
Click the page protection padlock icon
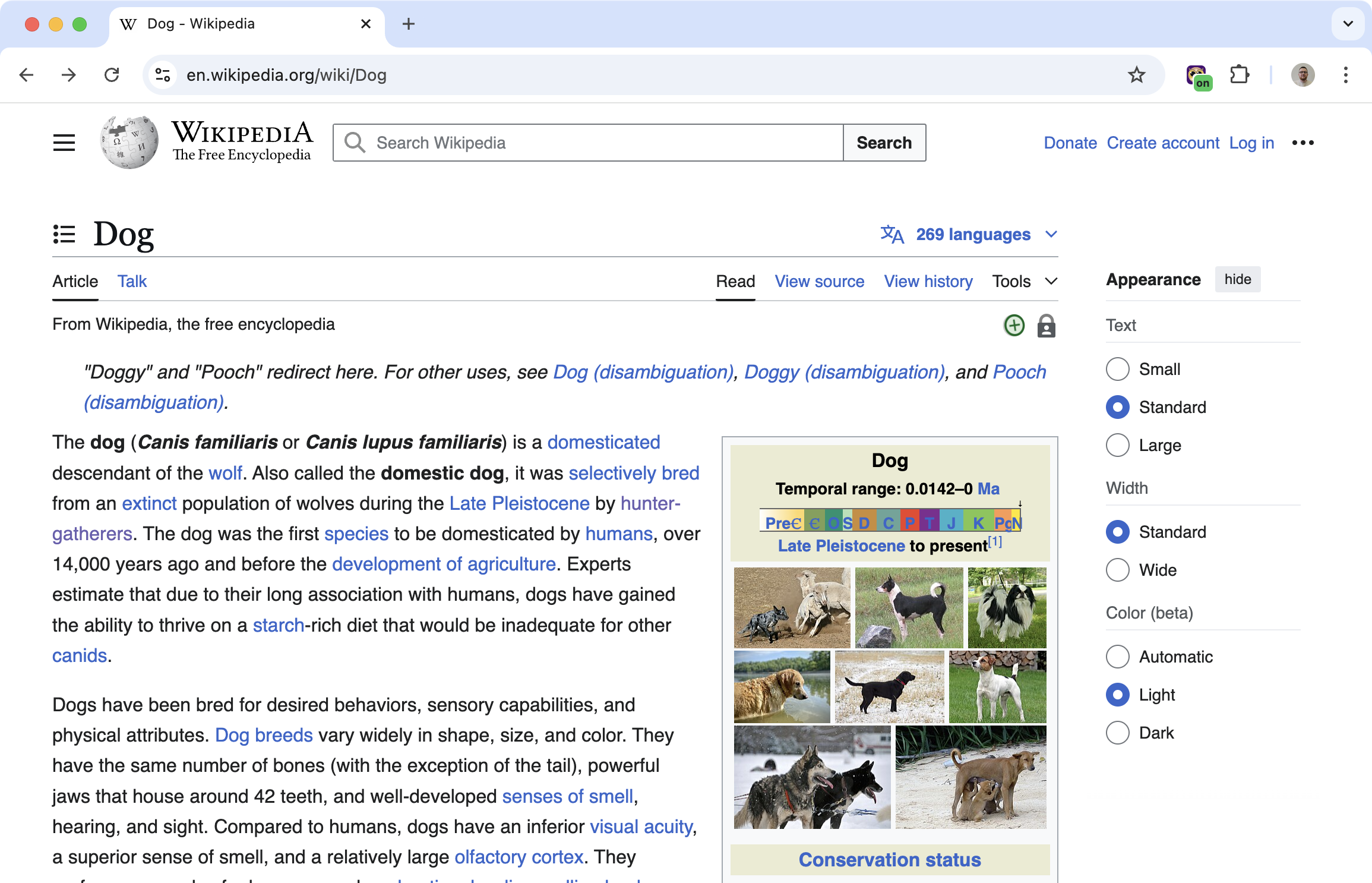[x=1046, y=326]
